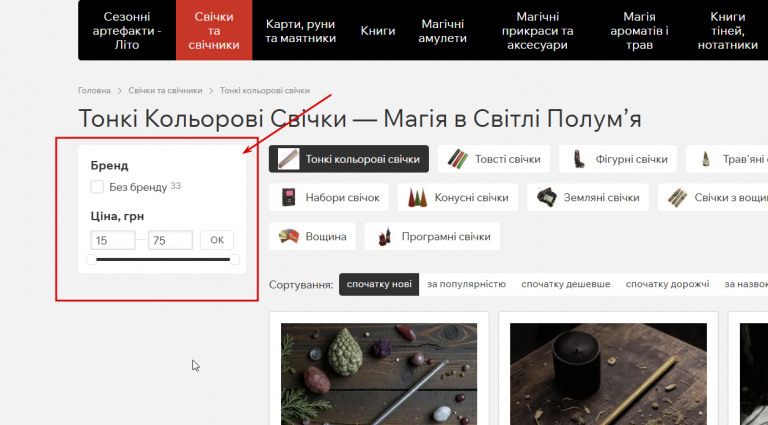Click the Товсті свічки candle icon
This screenshot has height=425, width=768.
point(457,159)
